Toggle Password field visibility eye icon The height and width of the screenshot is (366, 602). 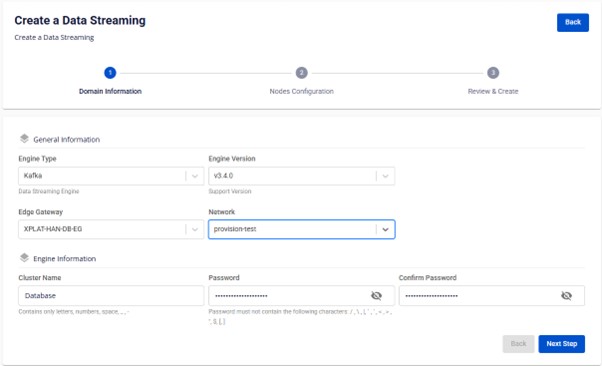[376, 295]
